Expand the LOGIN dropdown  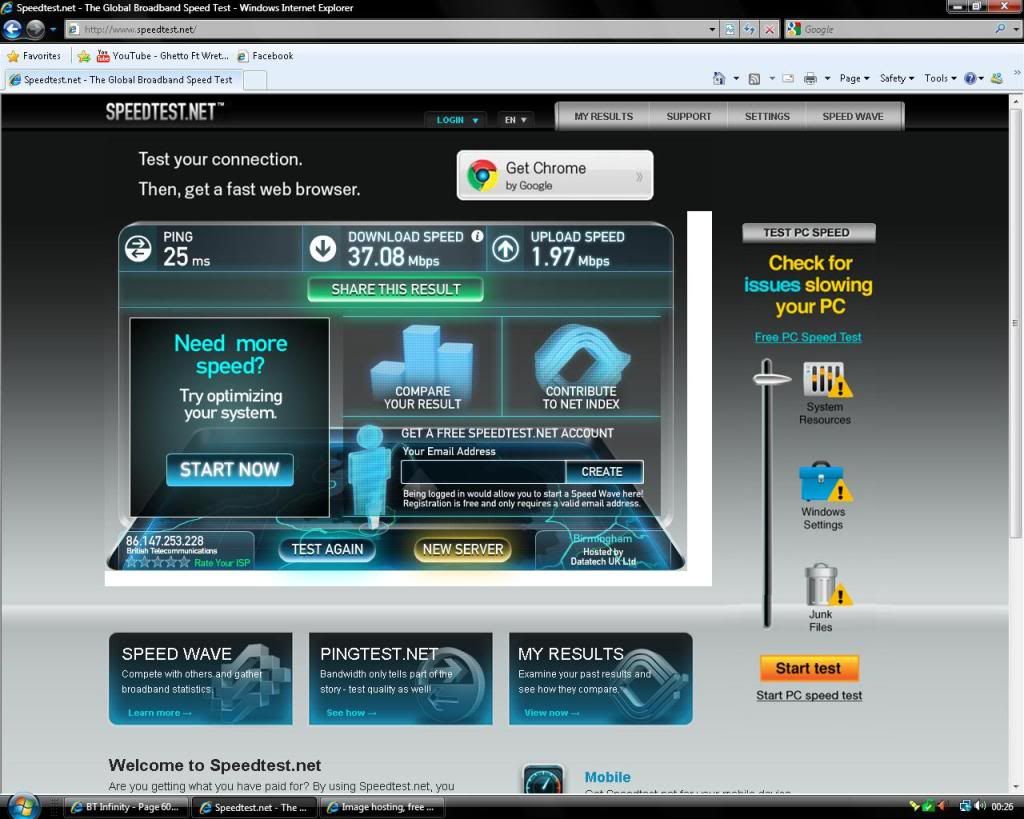click(457, 120)
